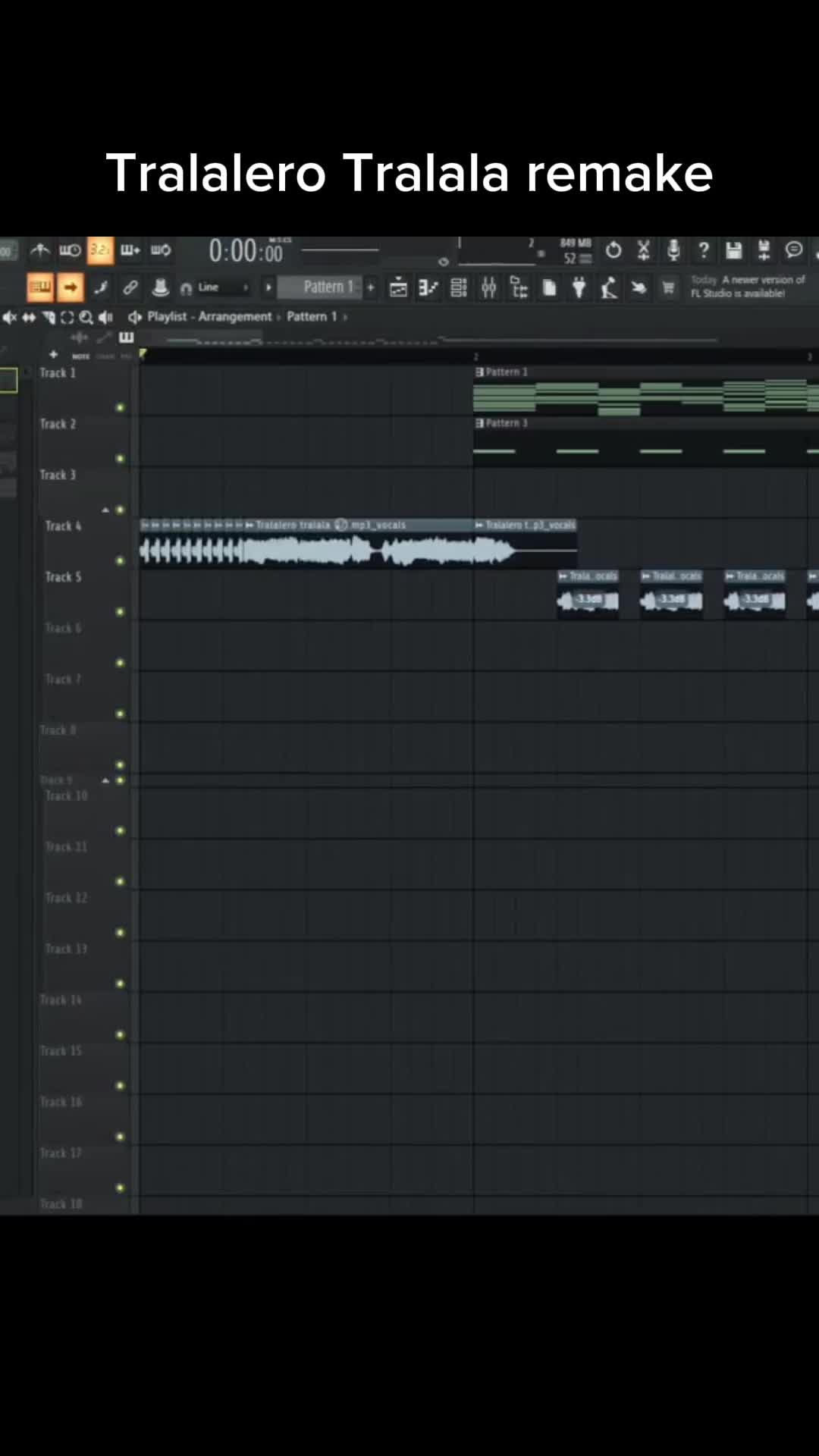This screenshot has width=819, height=1456.
Task: Open the plugin picker plug icon
Action: click(579, 287)
